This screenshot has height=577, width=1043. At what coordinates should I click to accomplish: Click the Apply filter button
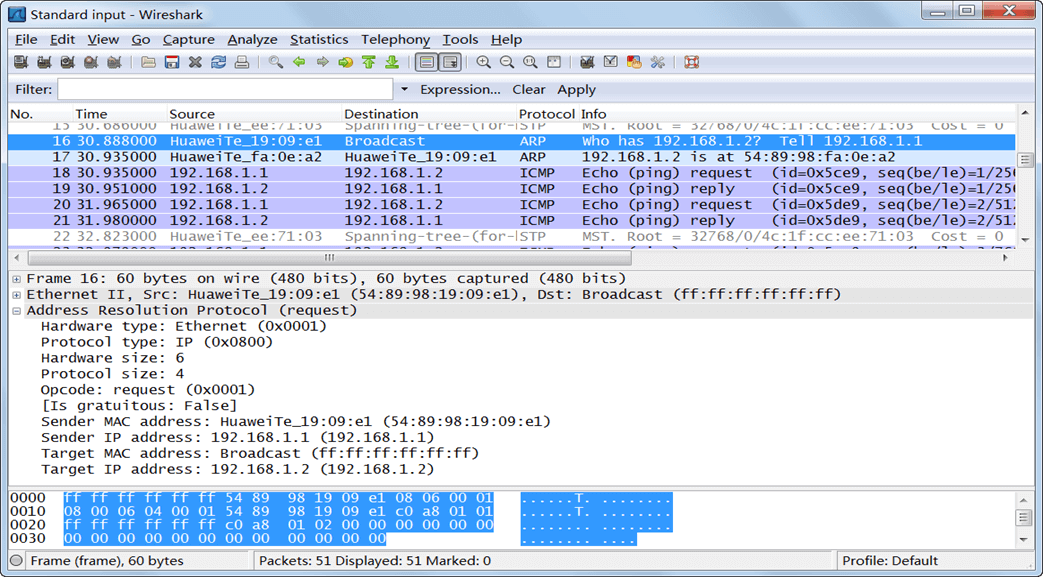pyautogui.click(x=577, y=89)
